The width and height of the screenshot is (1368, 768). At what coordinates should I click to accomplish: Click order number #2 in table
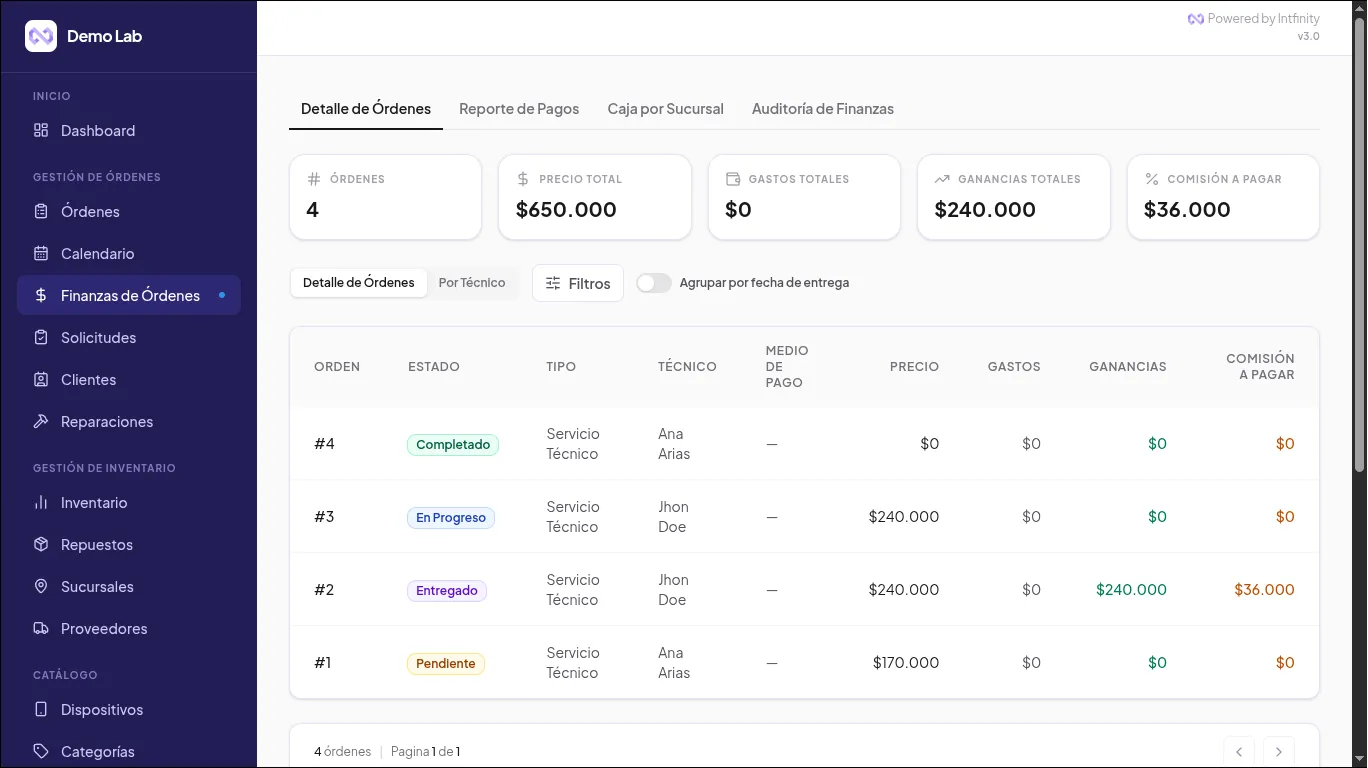tap(324, 590)
